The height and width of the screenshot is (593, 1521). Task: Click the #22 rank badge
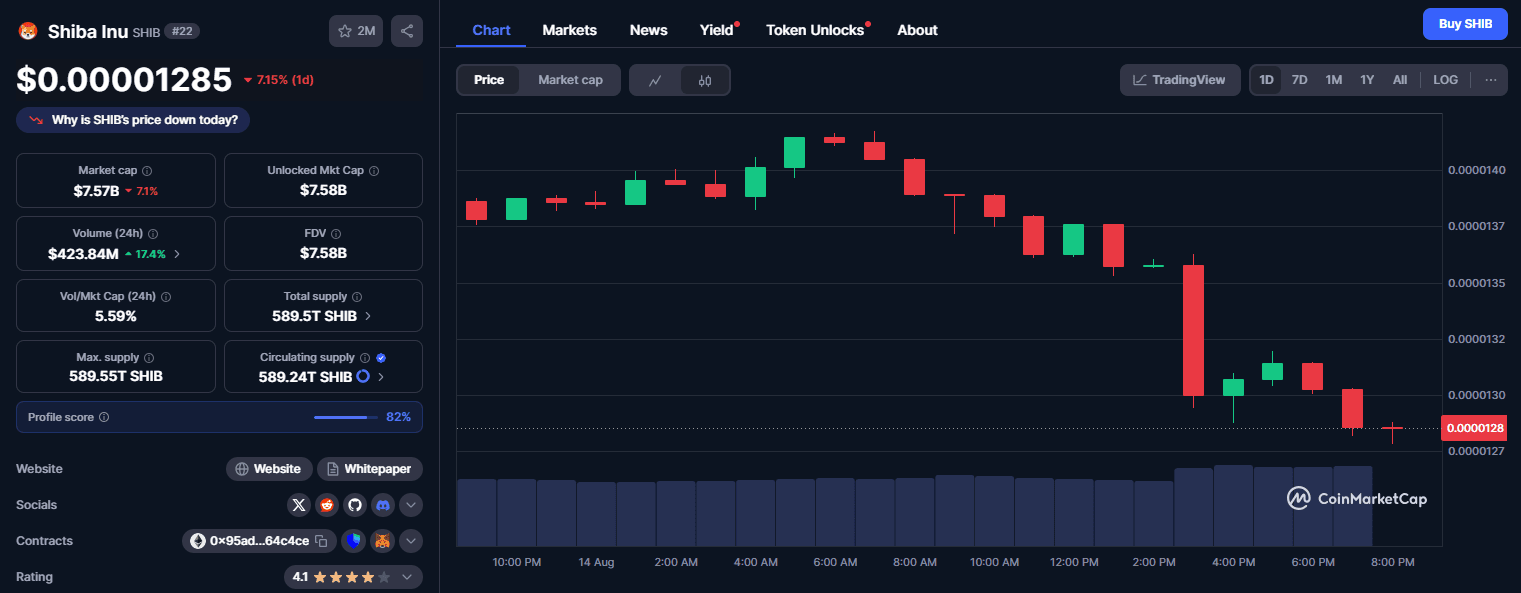[182, 31]
